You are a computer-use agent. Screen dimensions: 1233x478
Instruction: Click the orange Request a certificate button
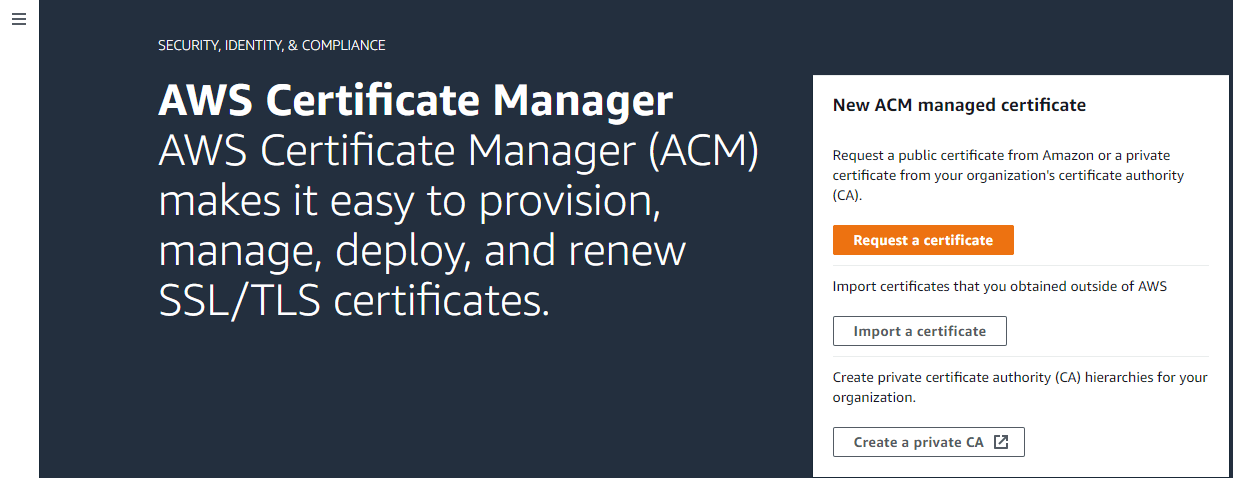pos(923,240)
